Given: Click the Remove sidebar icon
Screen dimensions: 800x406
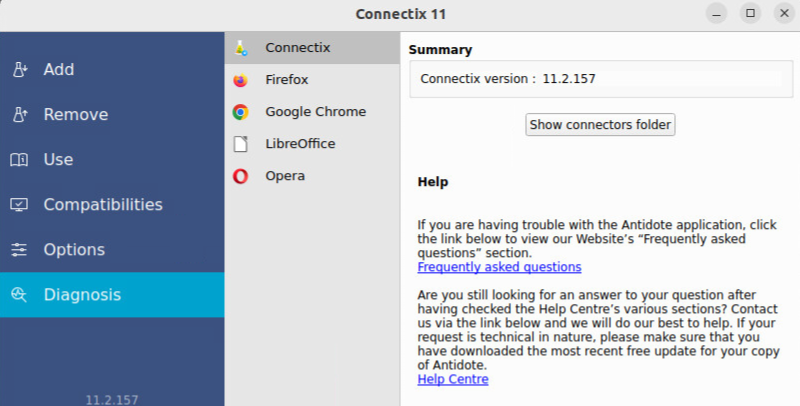Looking at the screenshot, I should 19,115.
